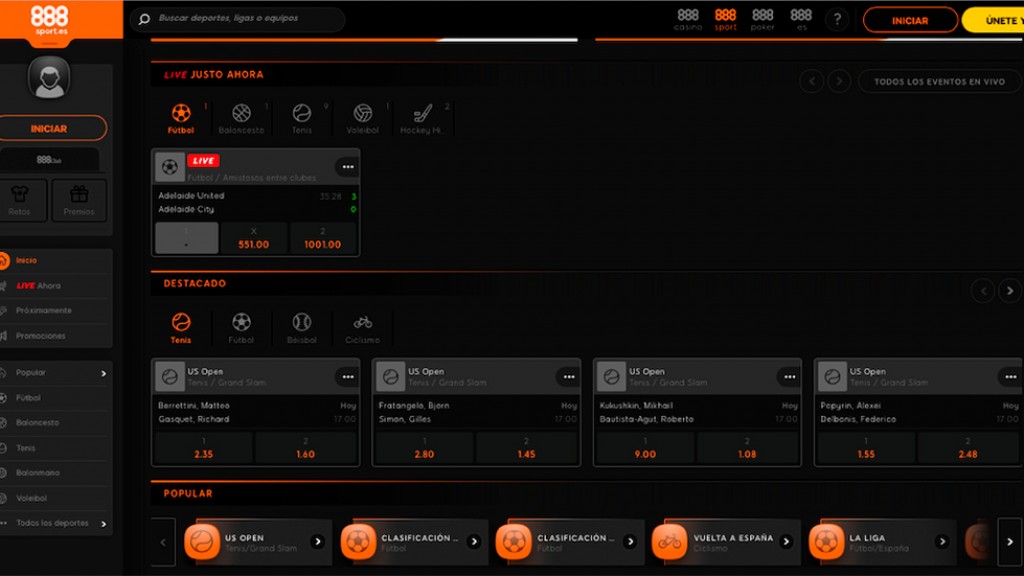
Task: Click the 888 club badge in sidebar
Action: pyautogui.click(x=49, y=160)
